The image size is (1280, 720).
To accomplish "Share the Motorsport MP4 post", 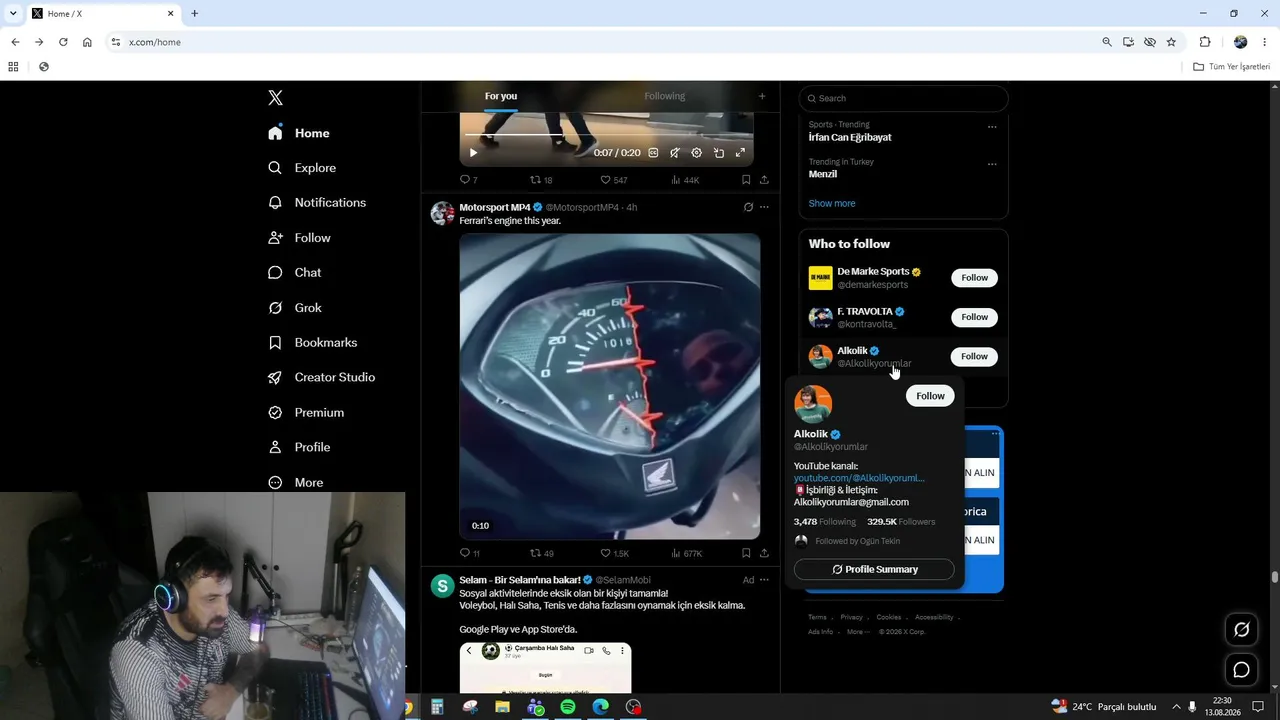I will pyautogui.click(x=764, y=553).
